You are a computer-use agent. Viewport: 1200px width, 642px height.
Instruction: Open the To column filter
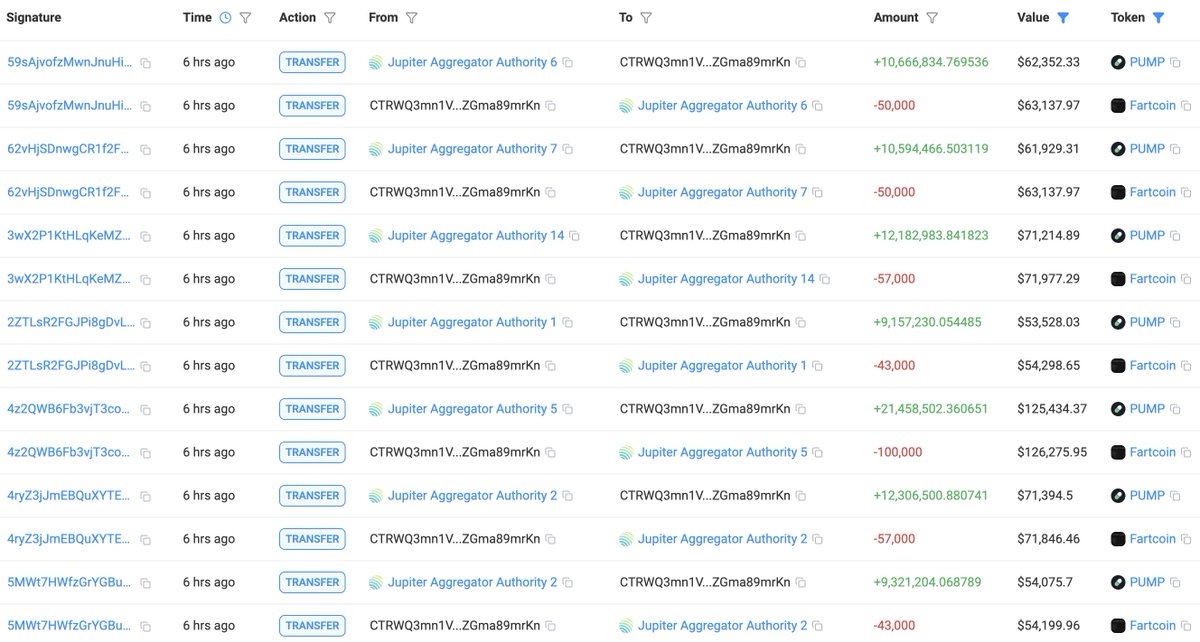pyautogui.click(x=646, y=18)
